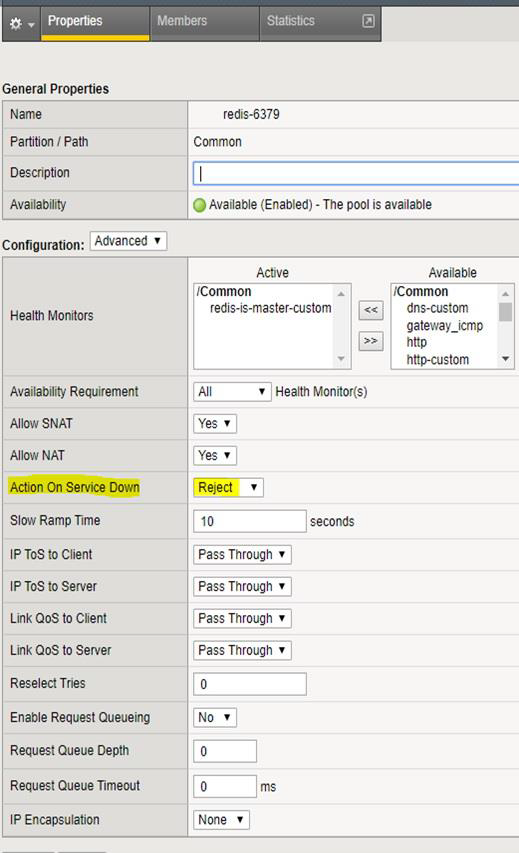Click the green availability status icon
Image resolution: width=519 pixels, height=853 pixels.
(x=200, y=205)
